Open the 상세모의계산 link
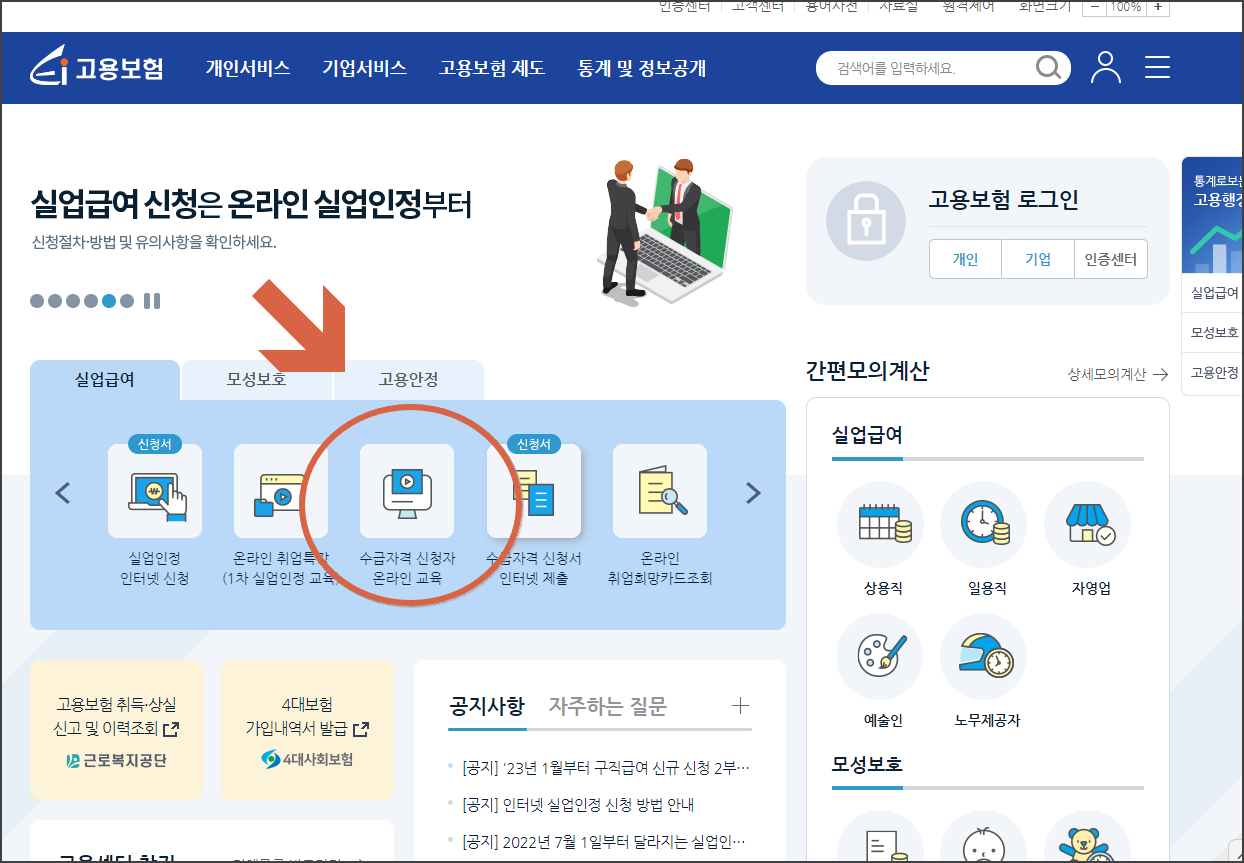This screenshot has width=1244, height=863. pos(1118,375)
